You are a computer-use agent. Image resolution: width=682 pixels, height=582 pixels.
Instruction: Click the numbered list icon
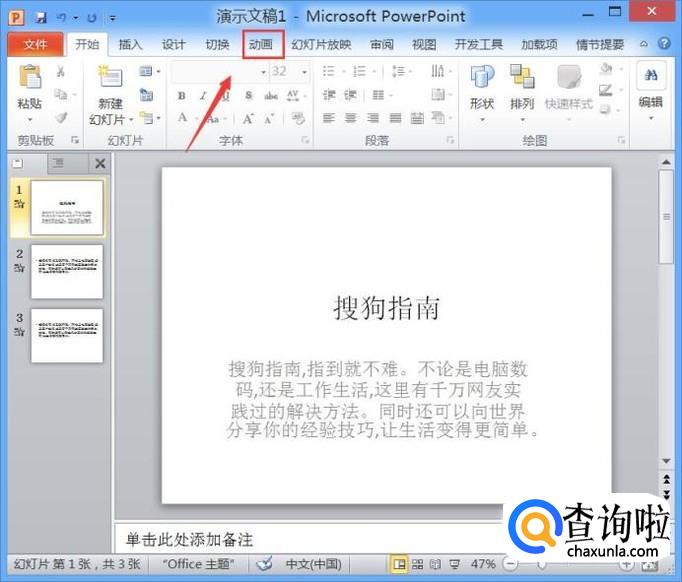pos(359,71)
